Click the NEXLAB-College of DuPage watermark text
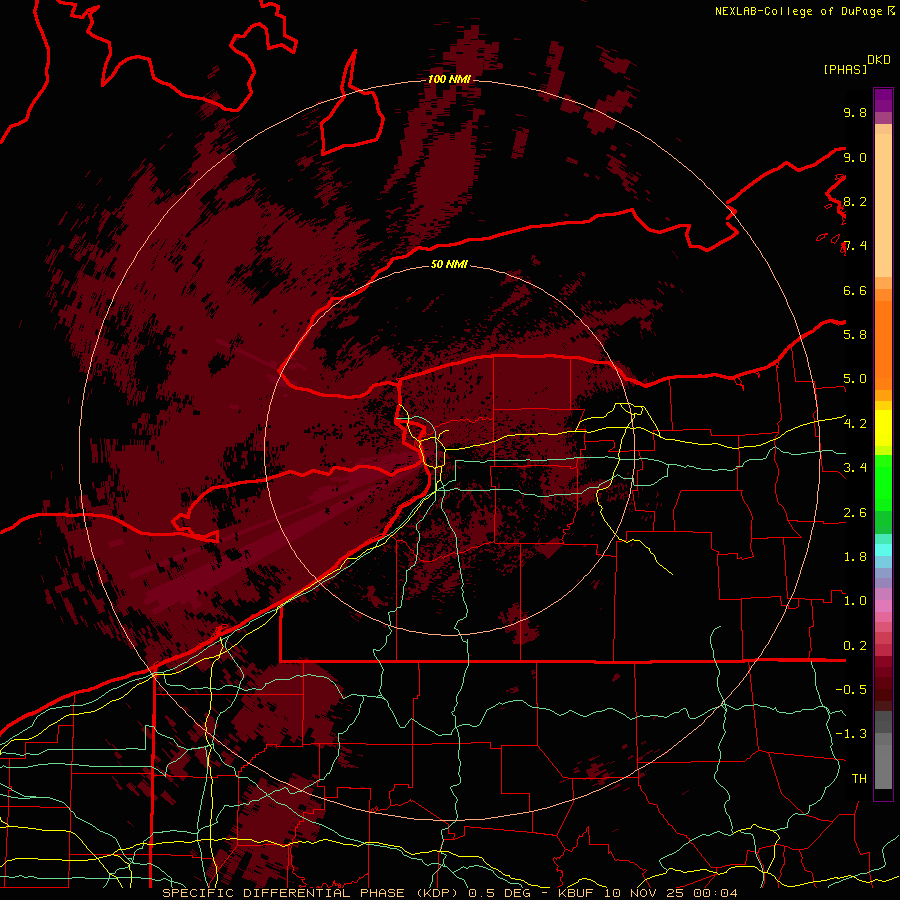This screenshot has height=900, width=900. point(805,11)
